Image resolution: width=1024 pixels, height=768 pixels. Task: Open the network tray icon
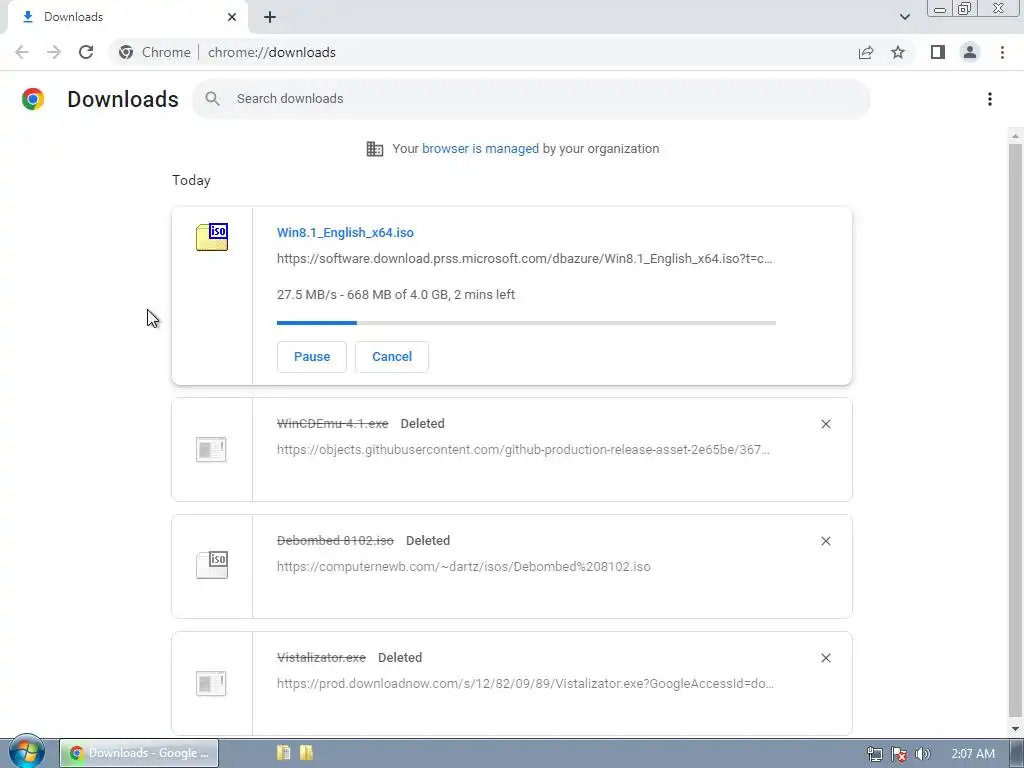coord(874,754)
